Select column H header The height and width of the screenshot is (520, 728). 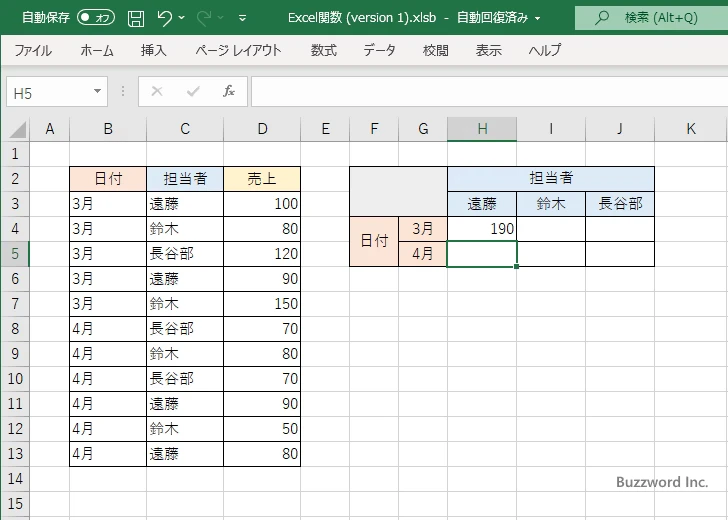coord(482,129)
